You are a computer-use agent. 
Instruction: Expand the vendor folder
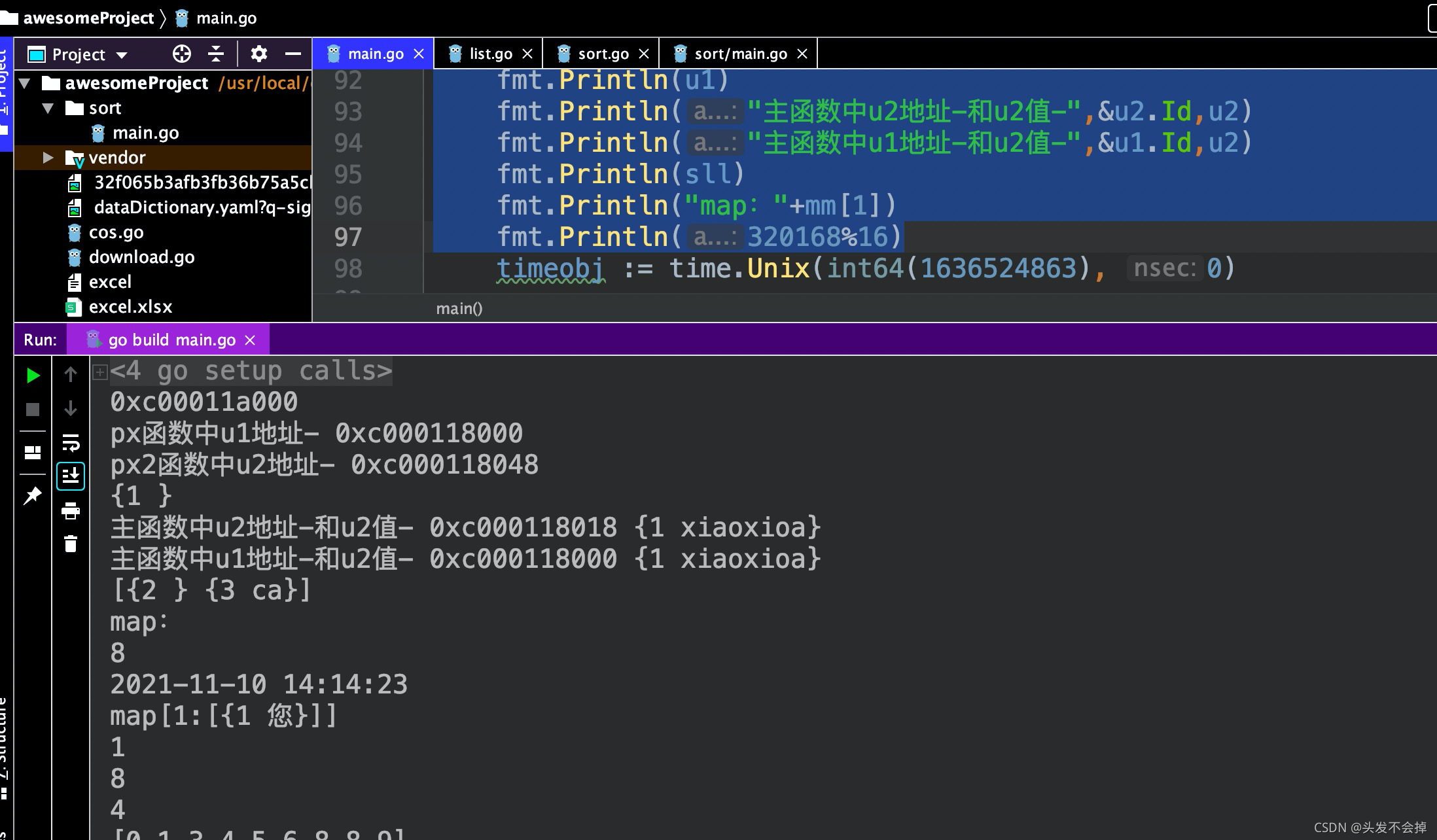(x=47, y=158)
